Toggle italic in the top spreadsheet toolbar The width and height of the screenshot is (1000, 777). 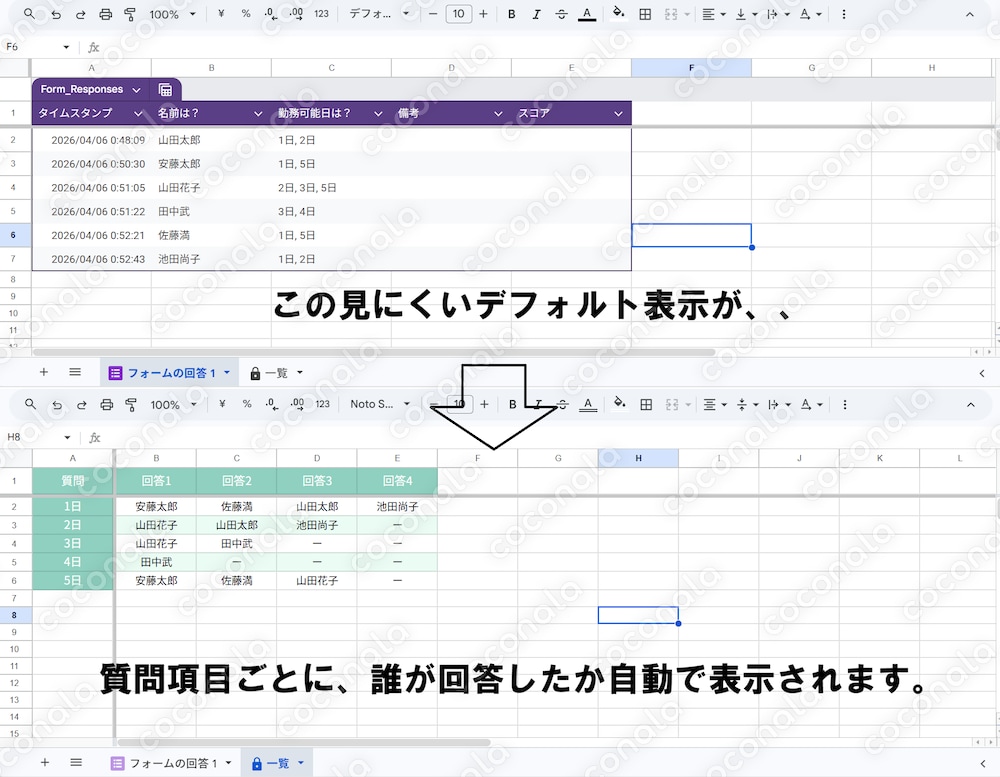[x=536, y=14]
